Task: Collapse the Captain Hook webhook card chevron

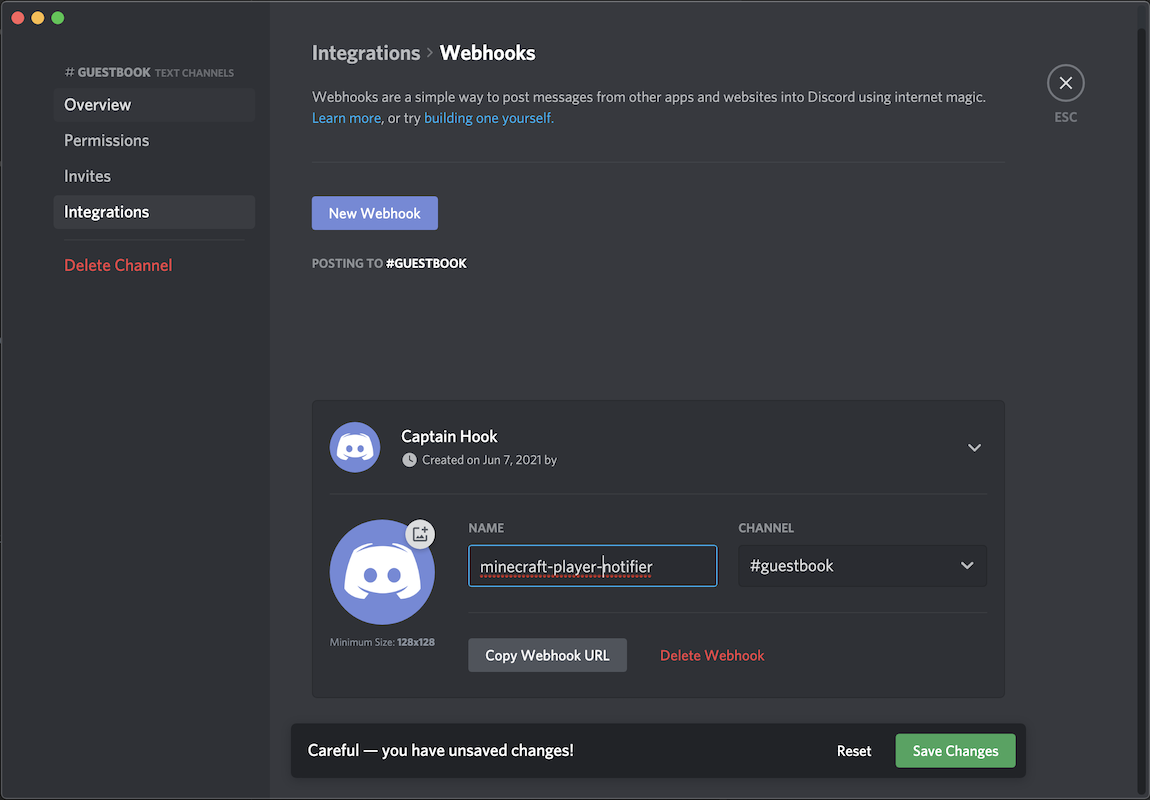Action: 974,447
